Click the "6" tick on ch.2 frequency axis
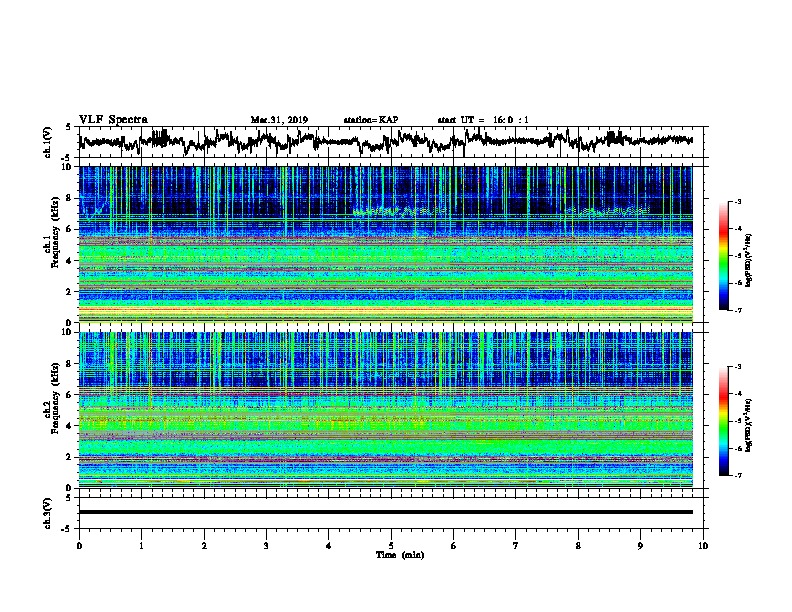Image resolution: width=792 pixels, height=612 pixels. click(70, 394)
